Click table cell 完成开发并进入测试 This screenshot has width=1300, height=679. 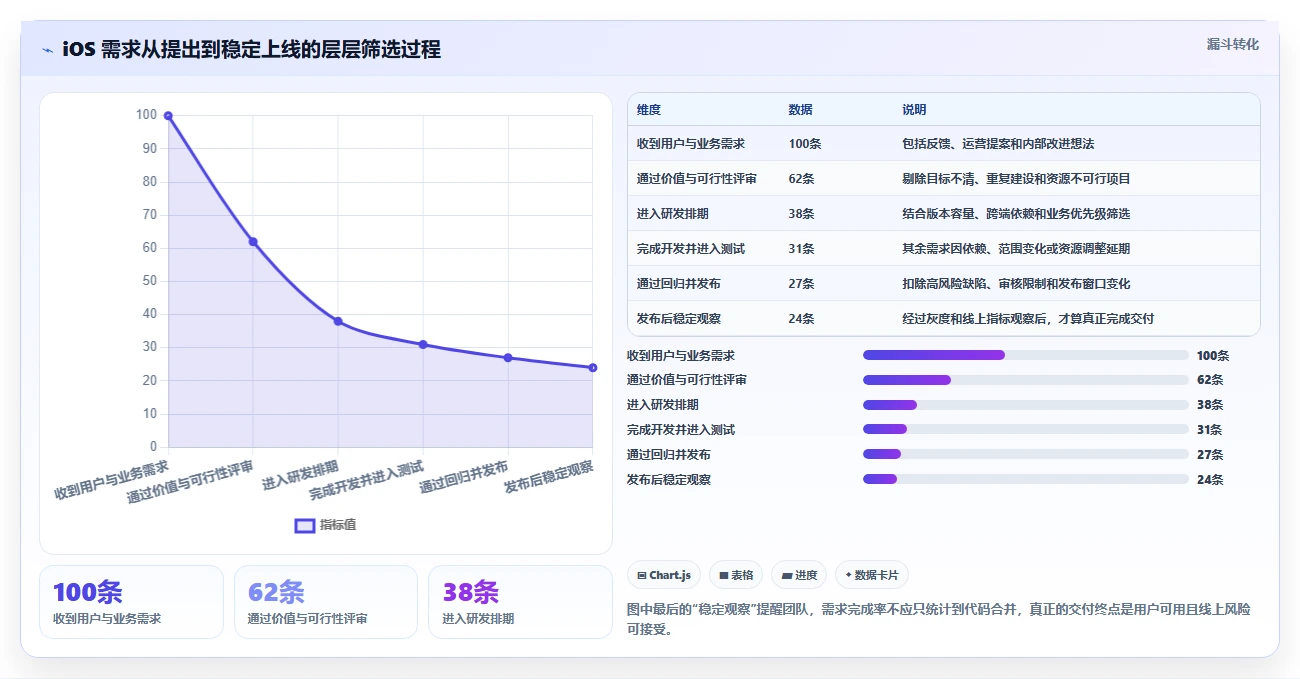691,248
